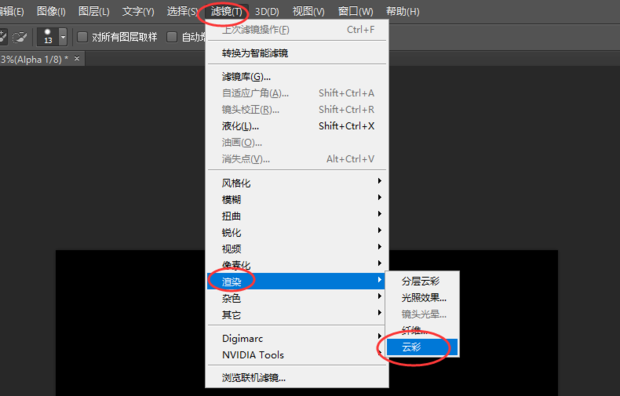Expand the 其它 submenu

click(297, 315)
